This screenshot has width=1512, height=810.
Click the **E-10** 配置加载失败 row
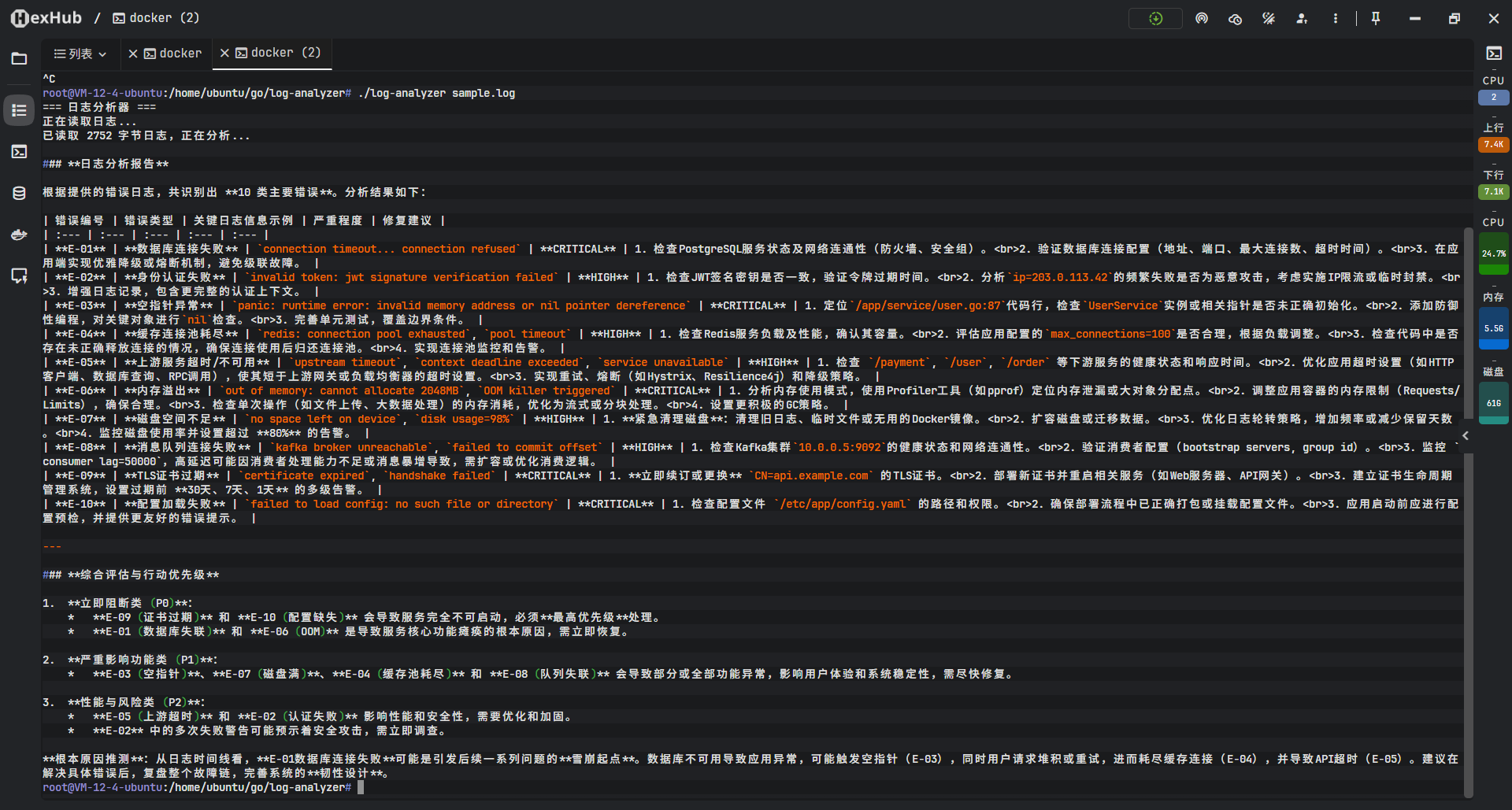click(750, 511)
